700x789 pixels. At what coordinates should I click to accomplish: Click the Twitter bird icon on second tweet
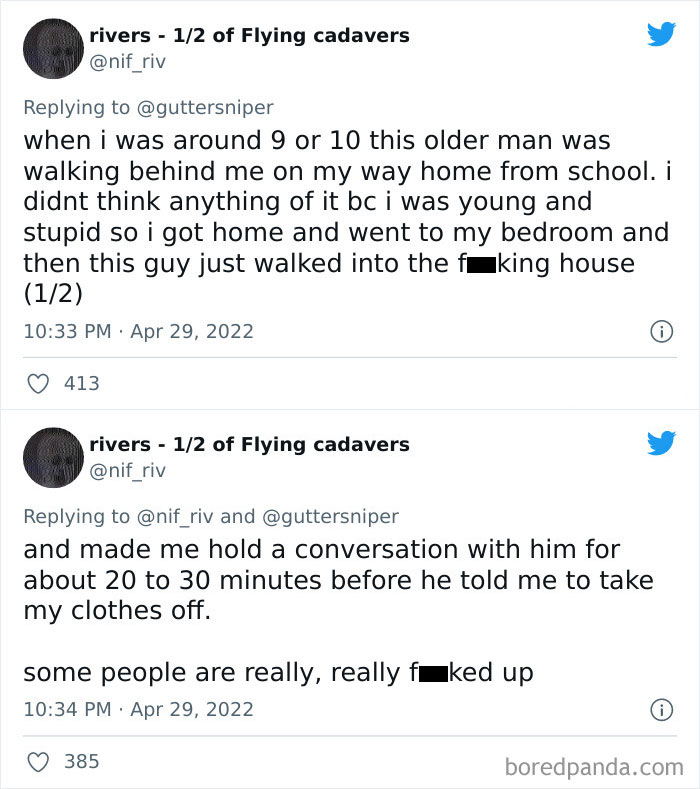[661, 443]
